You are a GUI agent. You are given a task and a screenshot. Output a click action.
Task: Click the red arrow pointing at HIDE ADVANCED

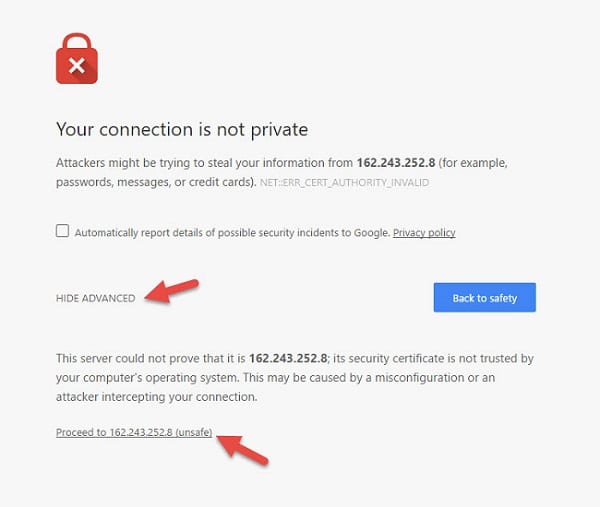point(171,291)
